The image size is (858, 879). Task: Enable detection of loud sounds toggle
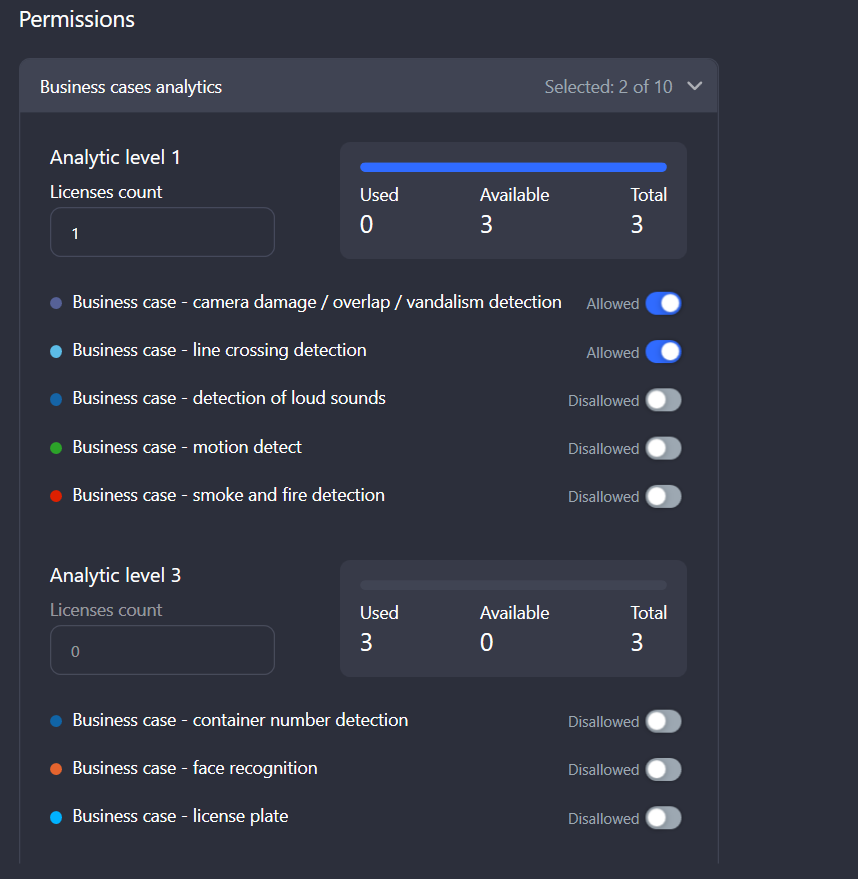[x=663, y=400]
